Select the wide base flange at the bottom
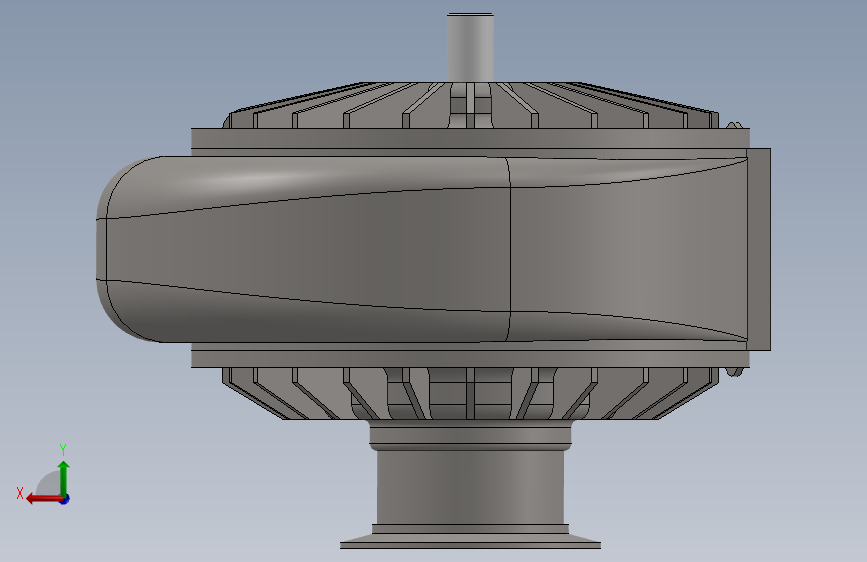This screenshot has width=867, height=562. coord(470,542)
